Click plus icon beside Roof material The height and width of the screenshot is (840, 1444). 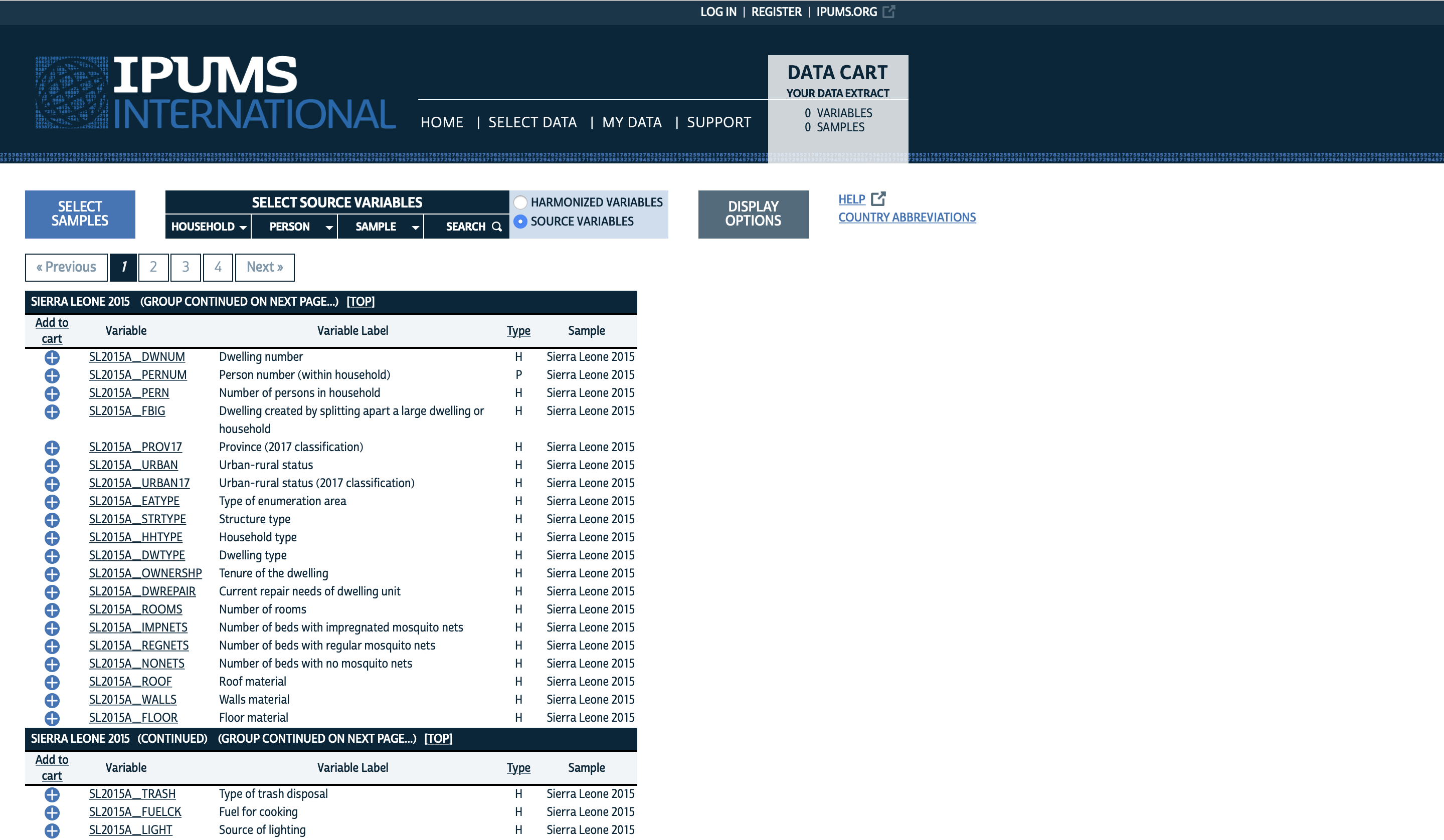pyautogui.click(x=52, y=682)
